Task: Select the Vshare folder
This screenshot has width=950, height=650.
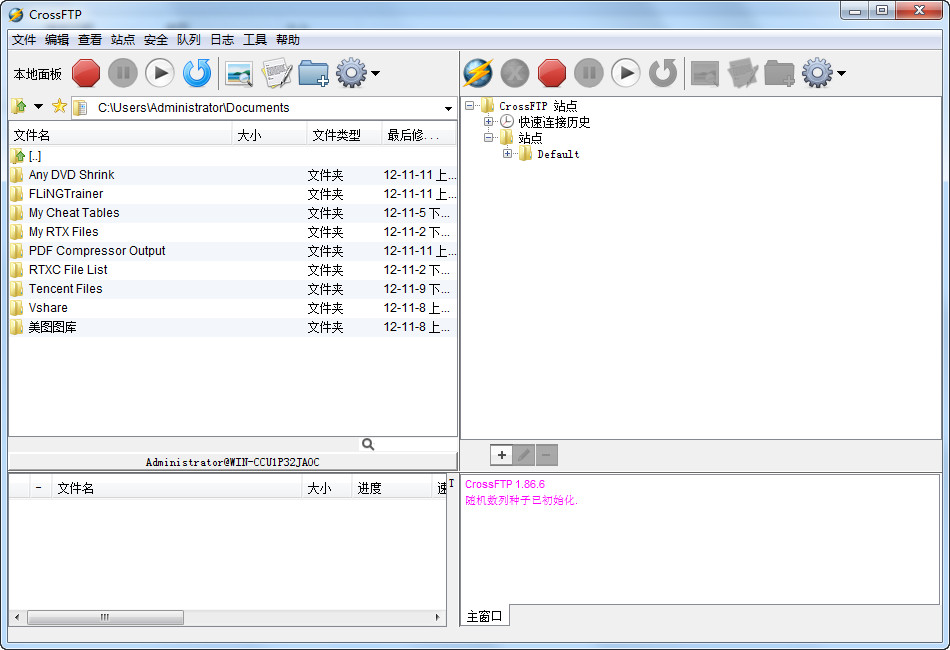Action: click(x=233, y=308)
